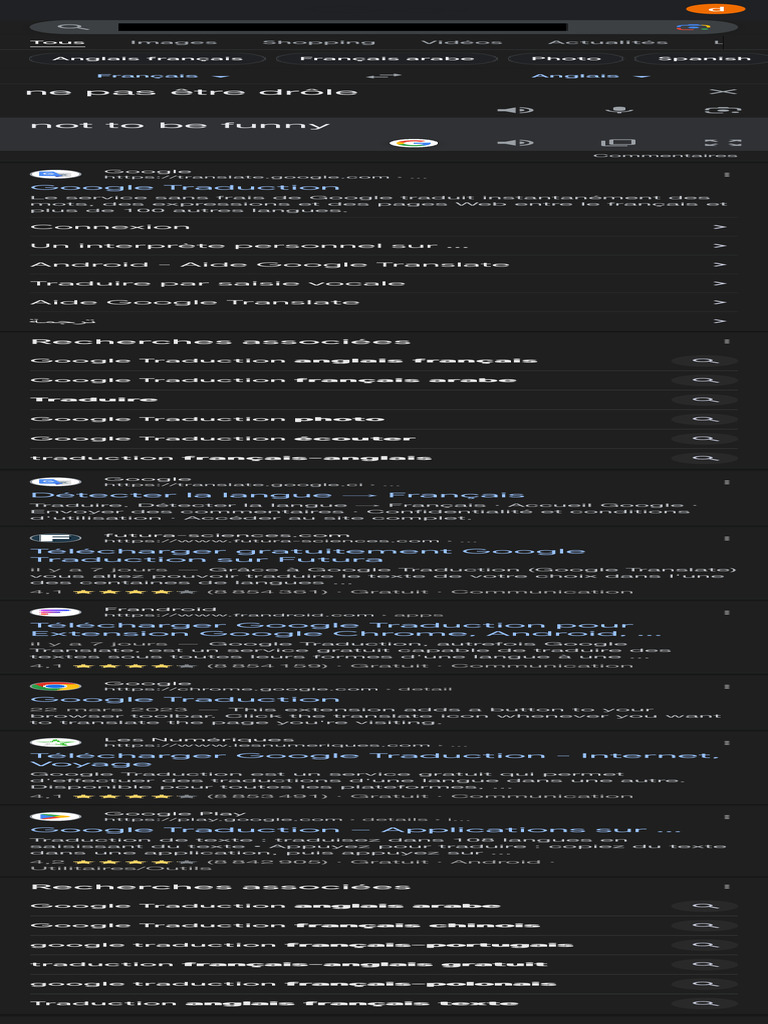Select the 'Français arabe' chip
Image resolution: width=768 pixels, height=1024 pixels.
(x=387, y=59)
